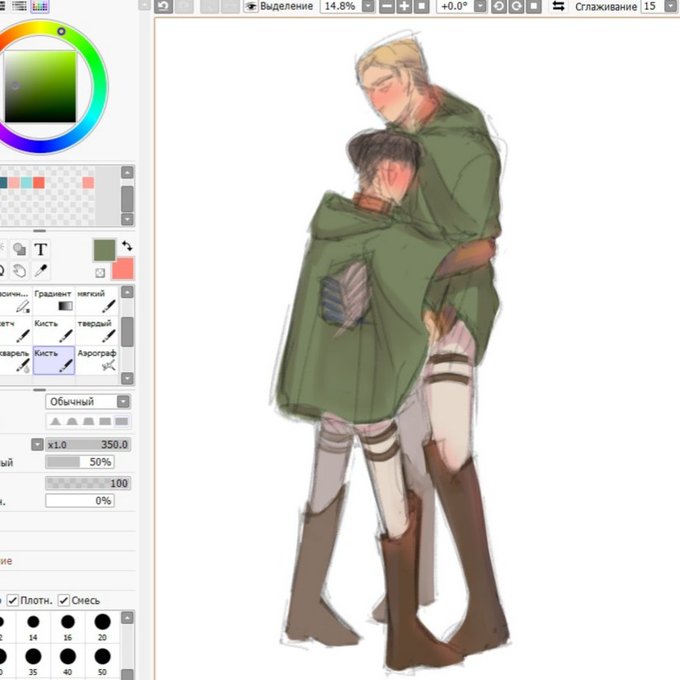Select the fifth flattest brush edge shape
Image resolution: width=680 pixels, height=680 pixels.
(x=121, y=421)
